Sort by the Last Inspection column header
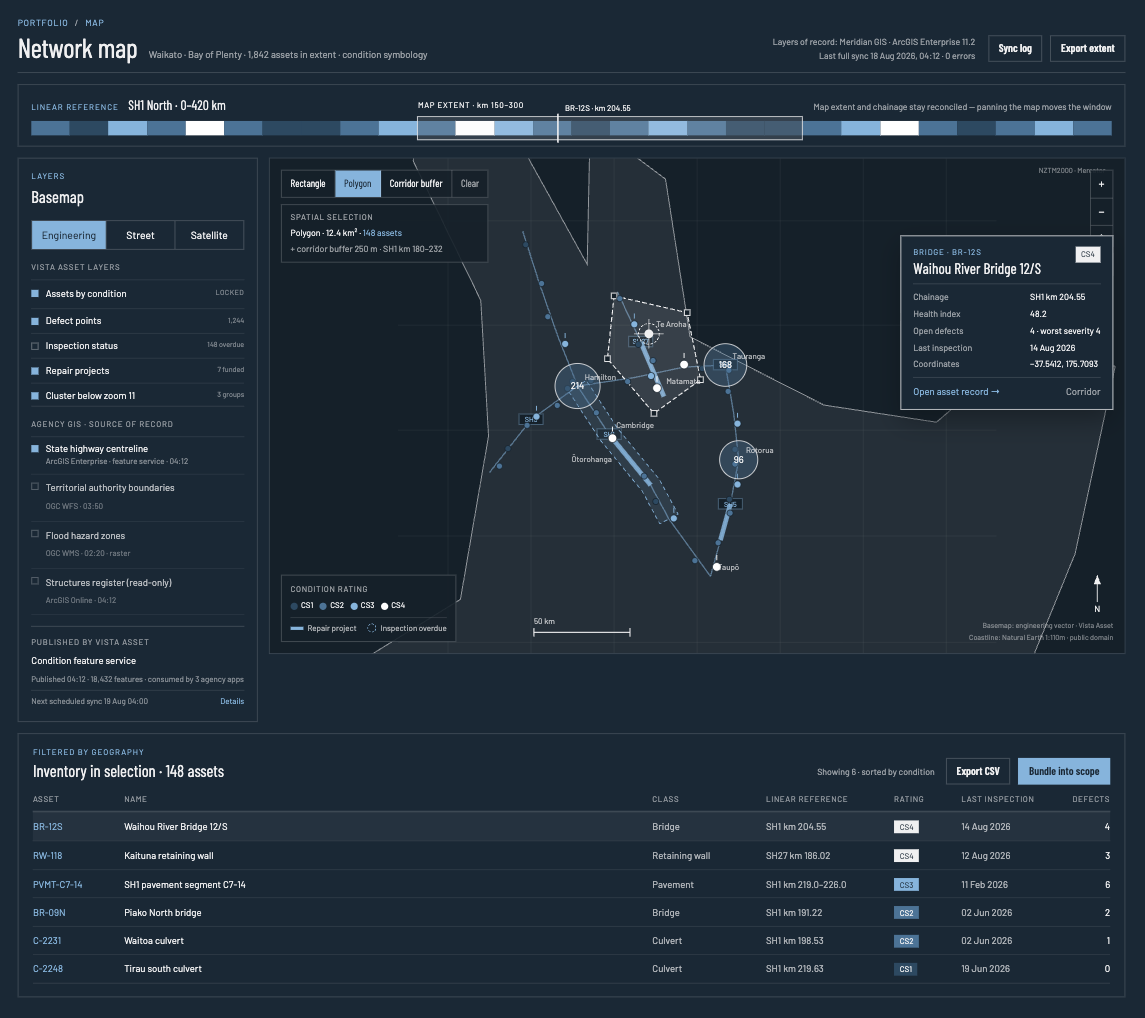The width and height of the screenshot is (1145, 1018). tap(997, 799)
